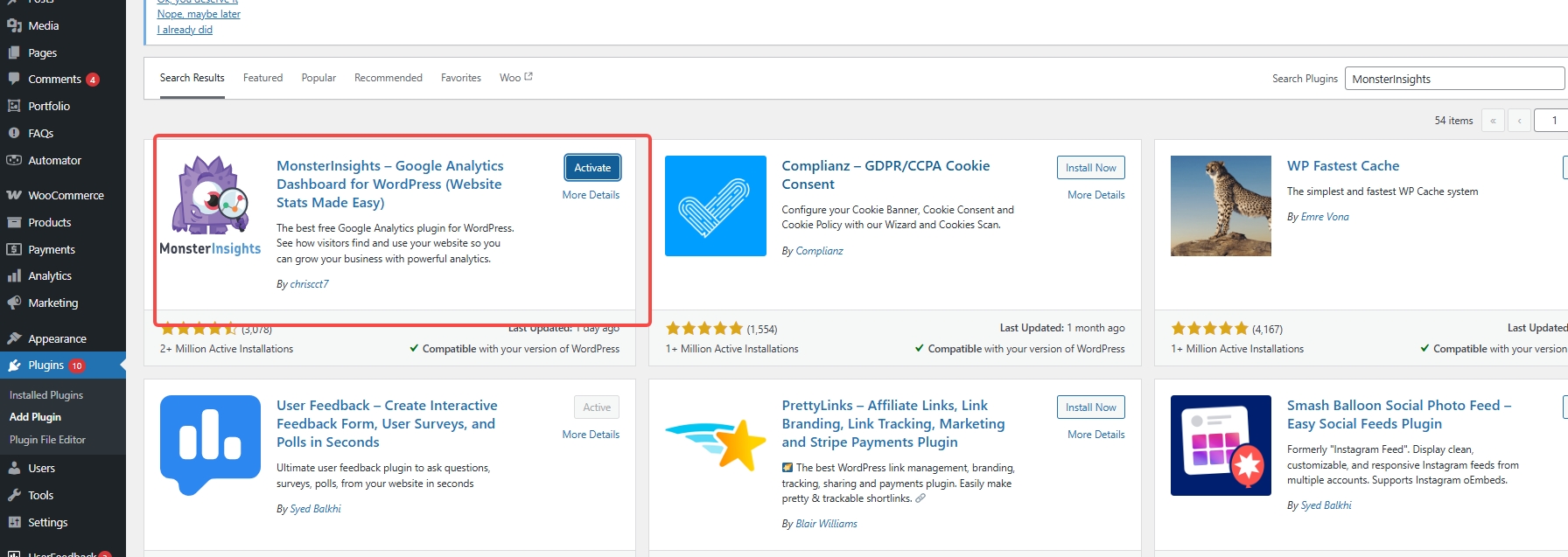Viewport: 1568px width, 557px height.
Task: Click inside the Search Plugins input field
Action: (1452, 79)
